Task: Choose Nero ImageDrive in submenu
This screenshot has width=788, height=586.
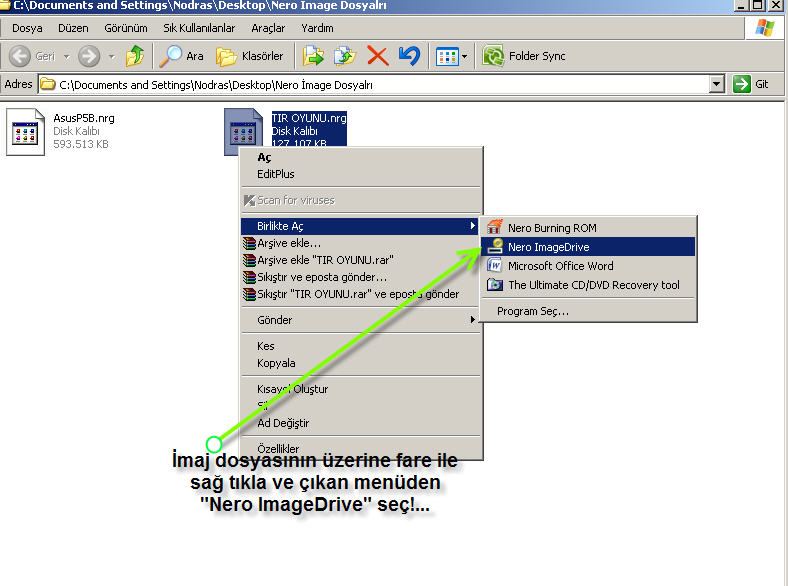Action: pos(588,247)
